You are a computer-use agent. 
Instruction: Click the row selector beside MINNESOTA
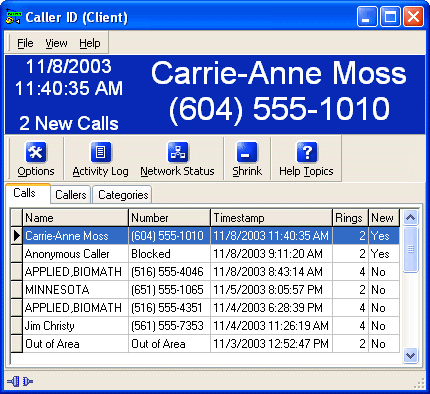(x=16, y=290)
